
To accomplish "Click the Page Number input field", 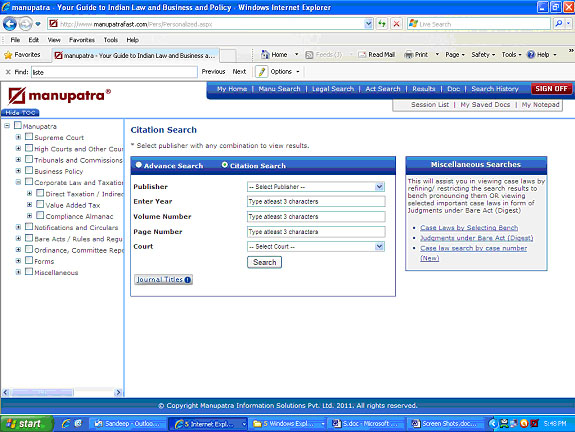I will 316,232.
